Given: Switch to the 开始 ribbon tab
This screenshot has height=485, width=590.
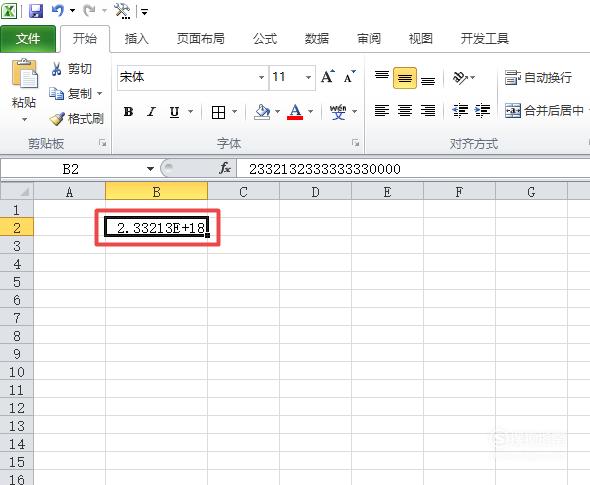Looking at the screenshot, I should 85,38.
